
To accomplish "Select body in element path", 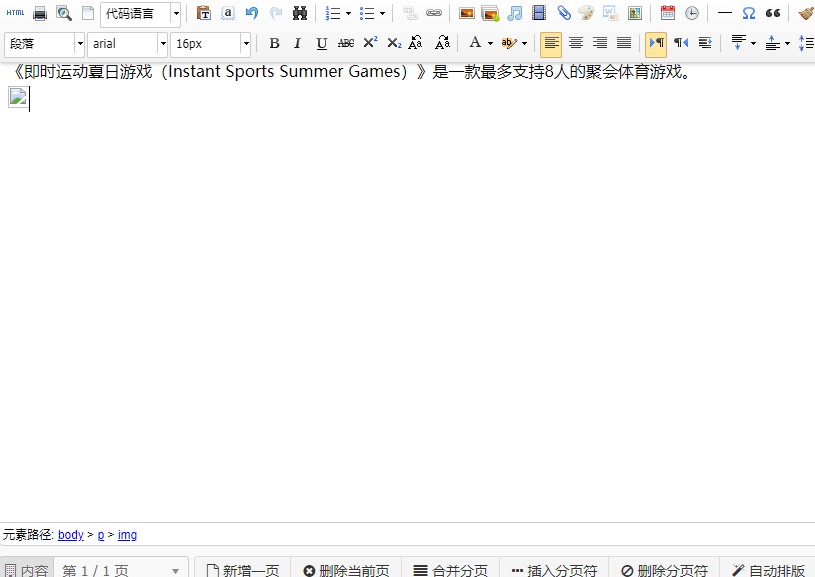I will [x=71, y=534].
